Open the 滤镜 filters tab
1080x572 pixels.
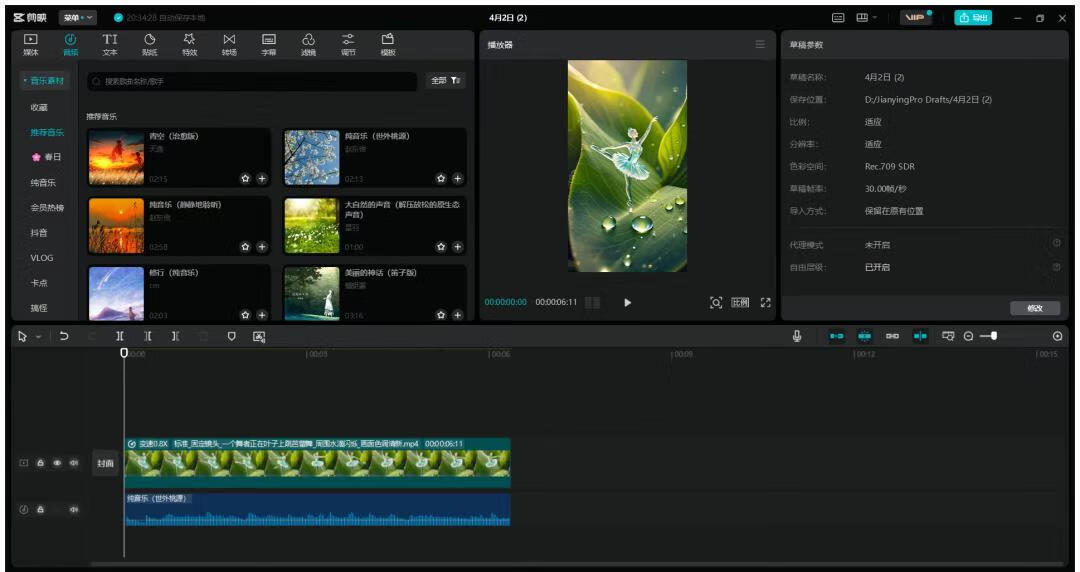point(309,44)
